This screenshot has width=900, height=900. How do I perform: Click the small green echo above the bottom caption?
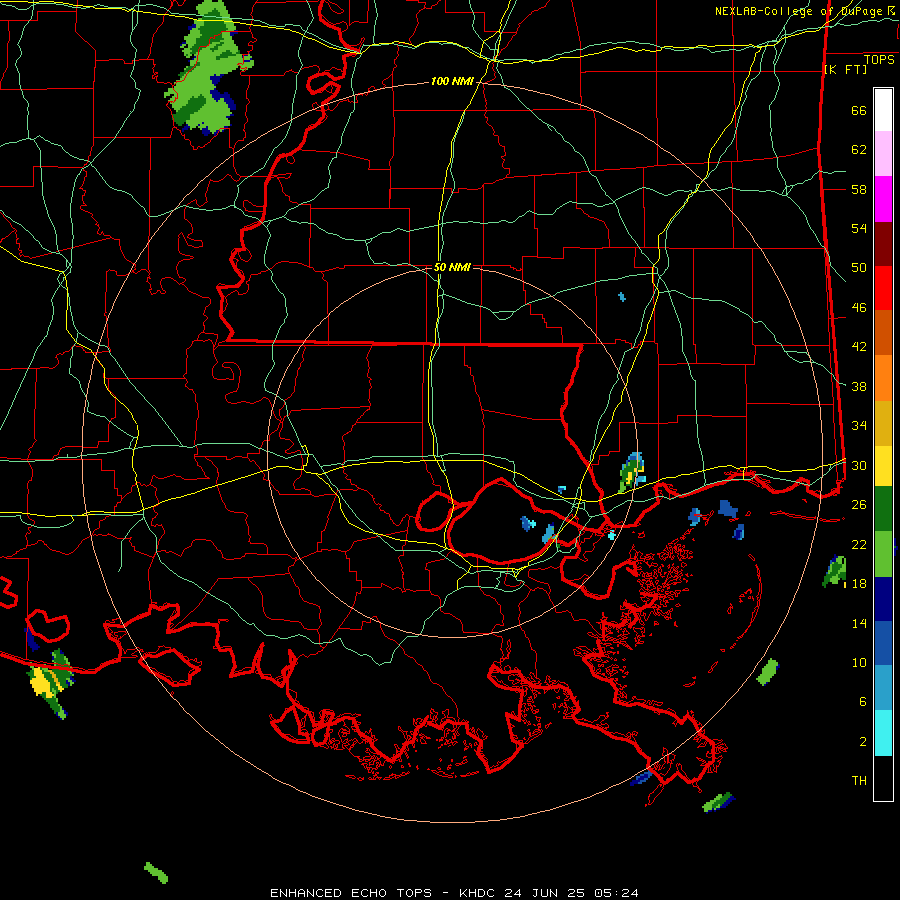(x=156, y=872)
